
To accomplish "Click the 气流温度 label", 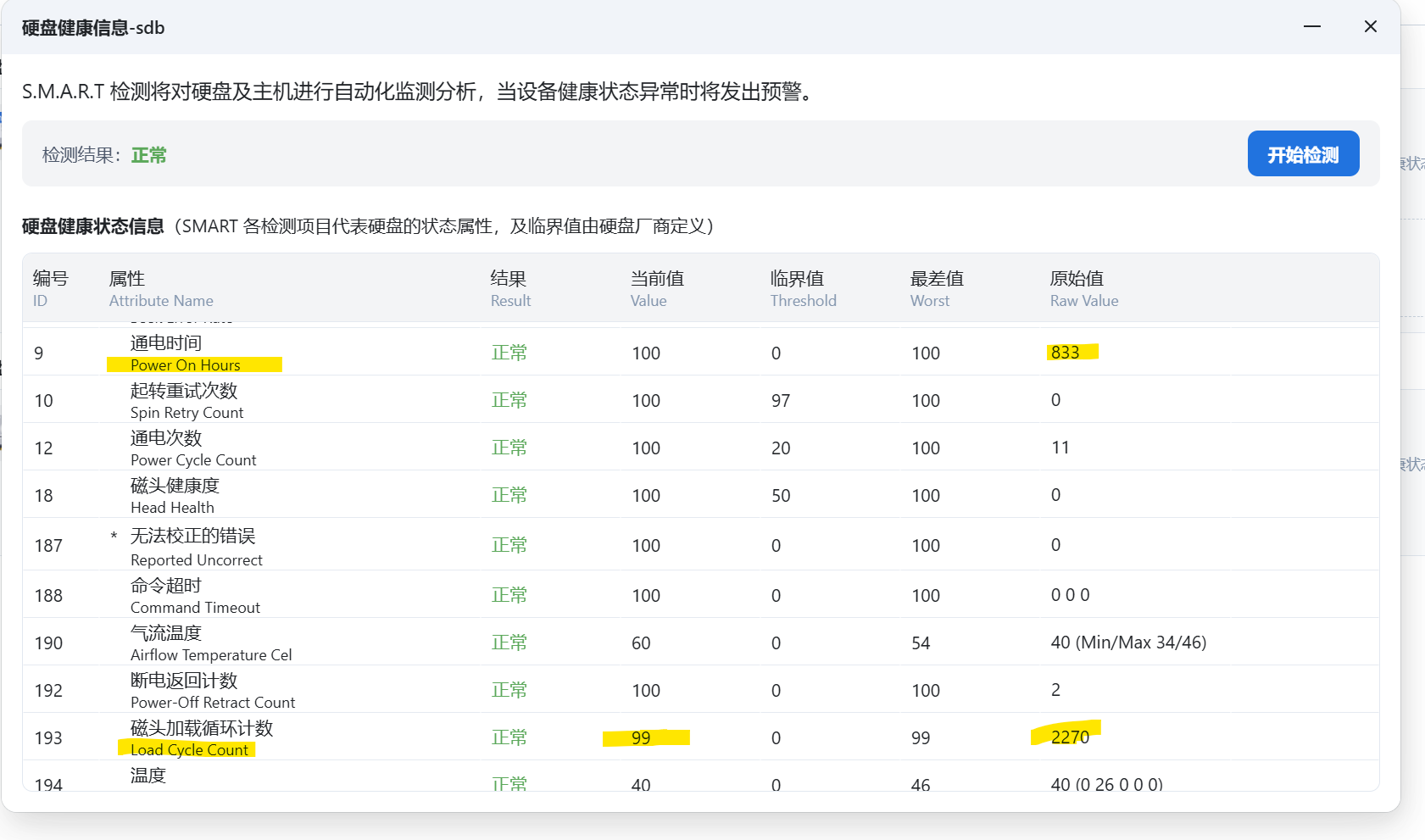I will tap(166, 633).
